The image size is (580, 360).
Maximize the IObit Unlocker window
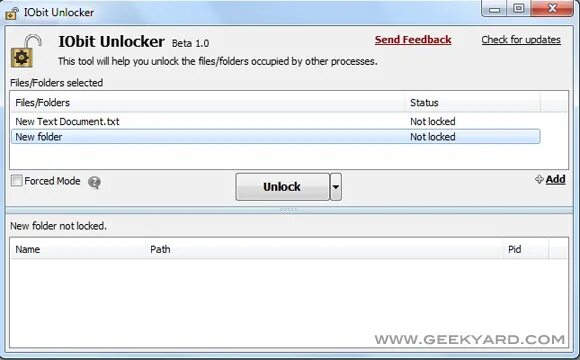click(x=519, y=9)
